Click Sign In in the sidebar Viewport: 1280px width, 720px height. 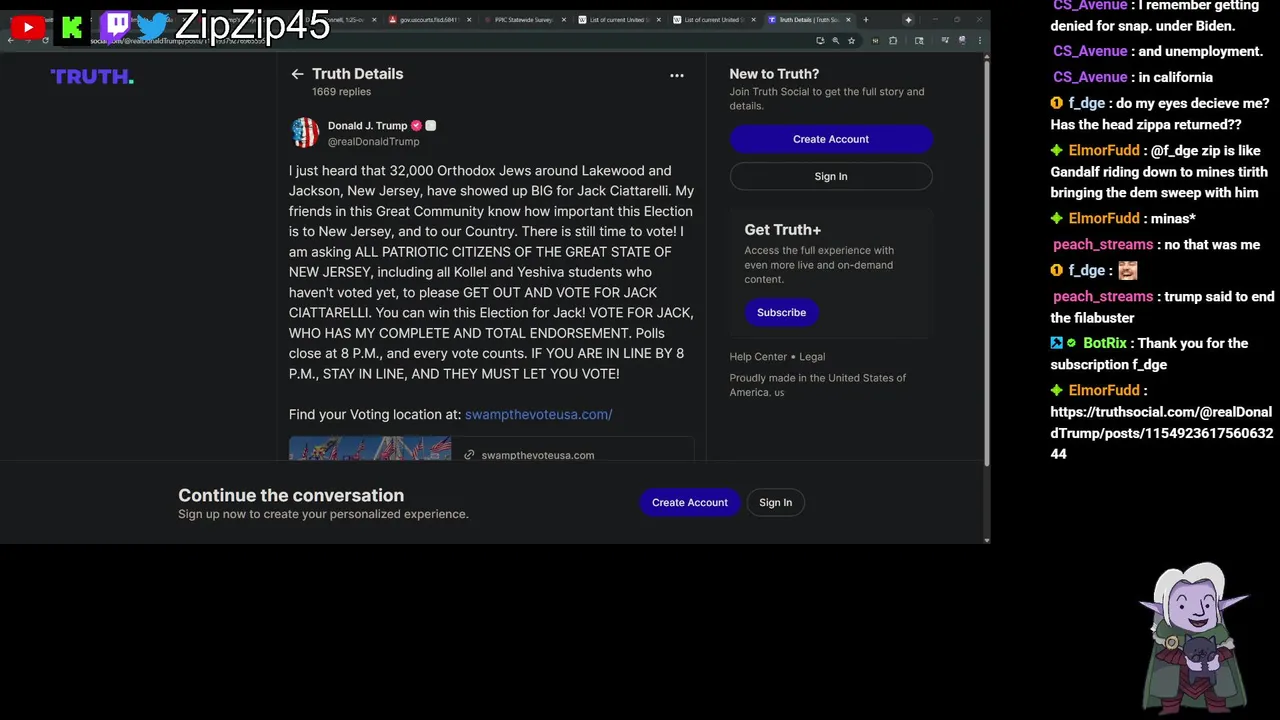click(831, 176)
